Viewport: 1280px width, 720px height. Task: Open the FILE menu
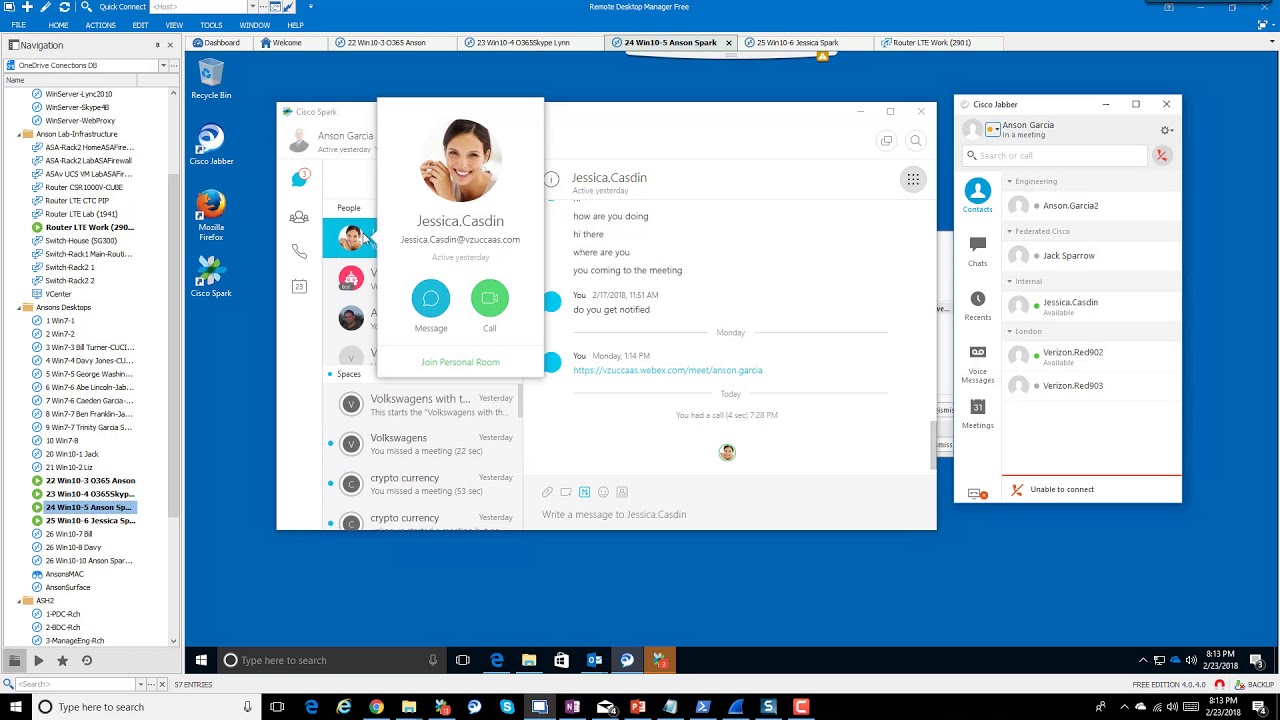[x=18, y=25]
